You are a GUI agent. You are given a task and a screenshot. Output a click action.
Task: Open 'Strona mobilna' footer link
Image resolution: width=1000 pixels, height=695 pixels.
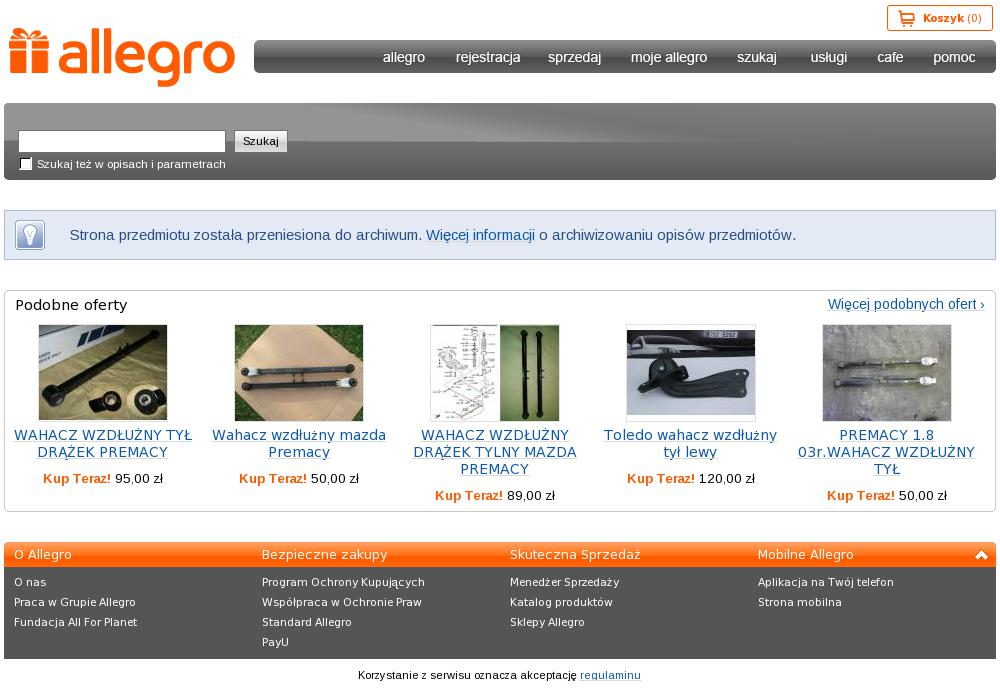[800, 602]
